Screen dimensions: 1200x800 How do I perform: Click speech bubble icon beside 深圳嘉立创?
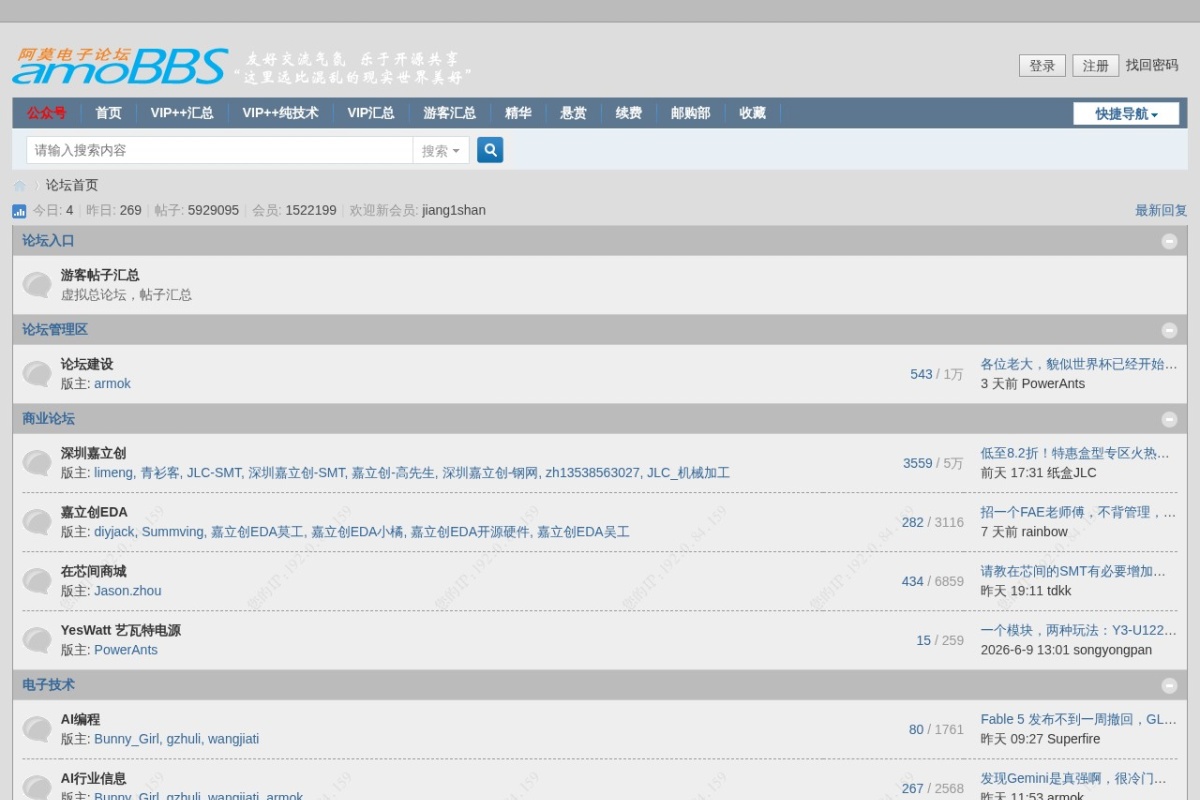pyautogui.click(x=37, y=463)
